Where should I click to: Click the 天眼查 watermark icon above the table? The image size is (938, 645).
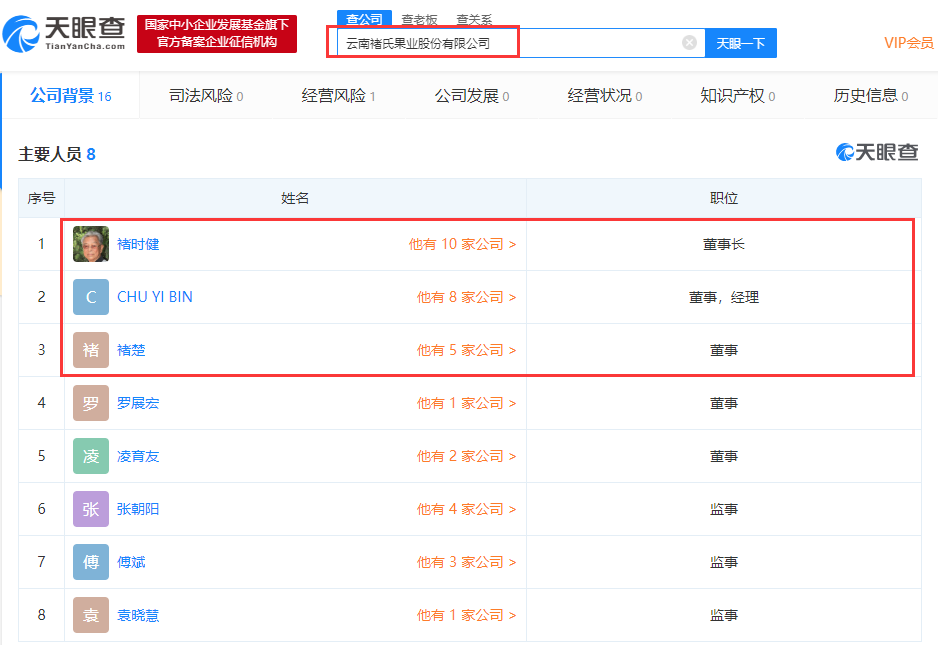[846, 151]
